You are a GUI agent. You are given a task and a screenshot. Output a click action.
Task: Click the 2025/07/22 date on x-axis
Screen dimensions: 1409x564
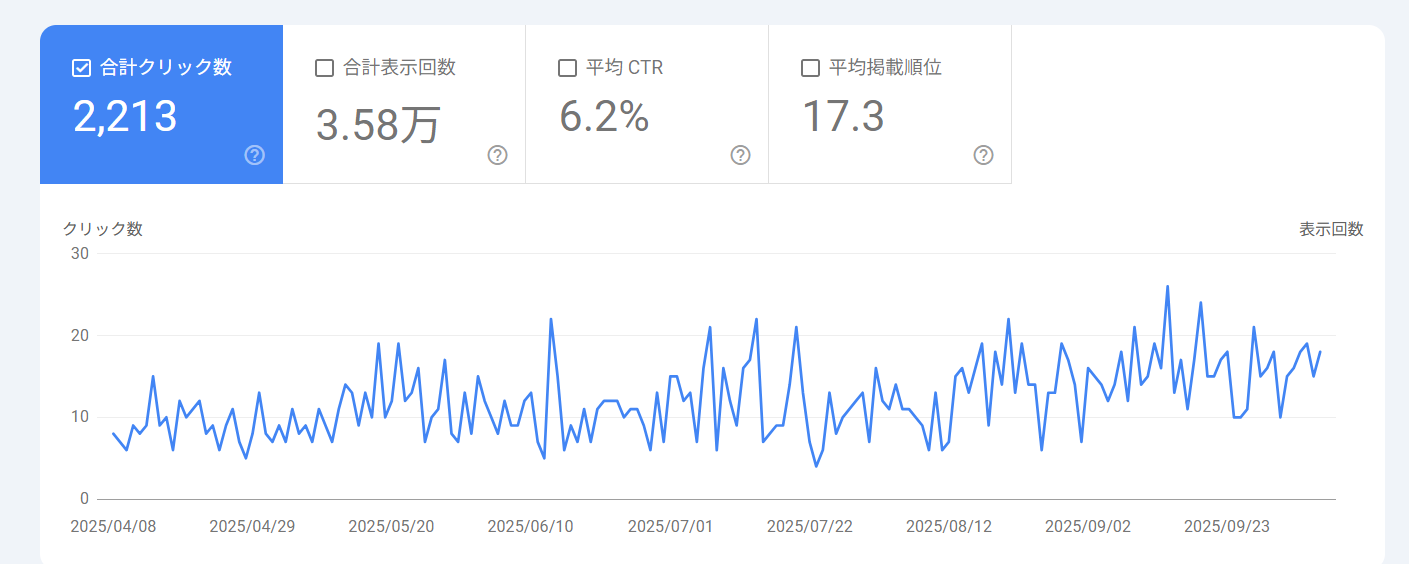809,527
